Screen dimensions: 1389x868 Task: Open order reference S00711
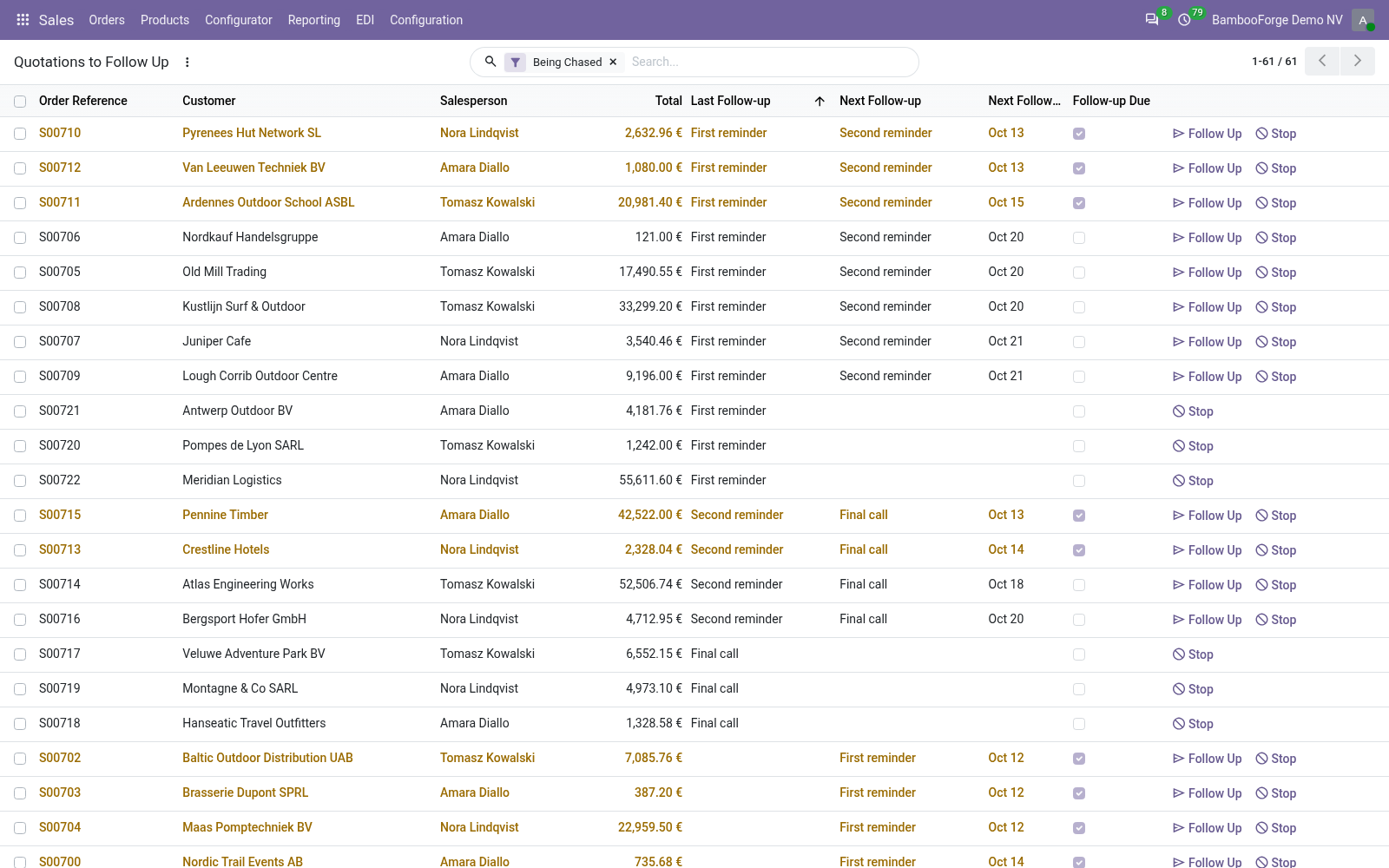pyautogui.click(x=60, y=202)
